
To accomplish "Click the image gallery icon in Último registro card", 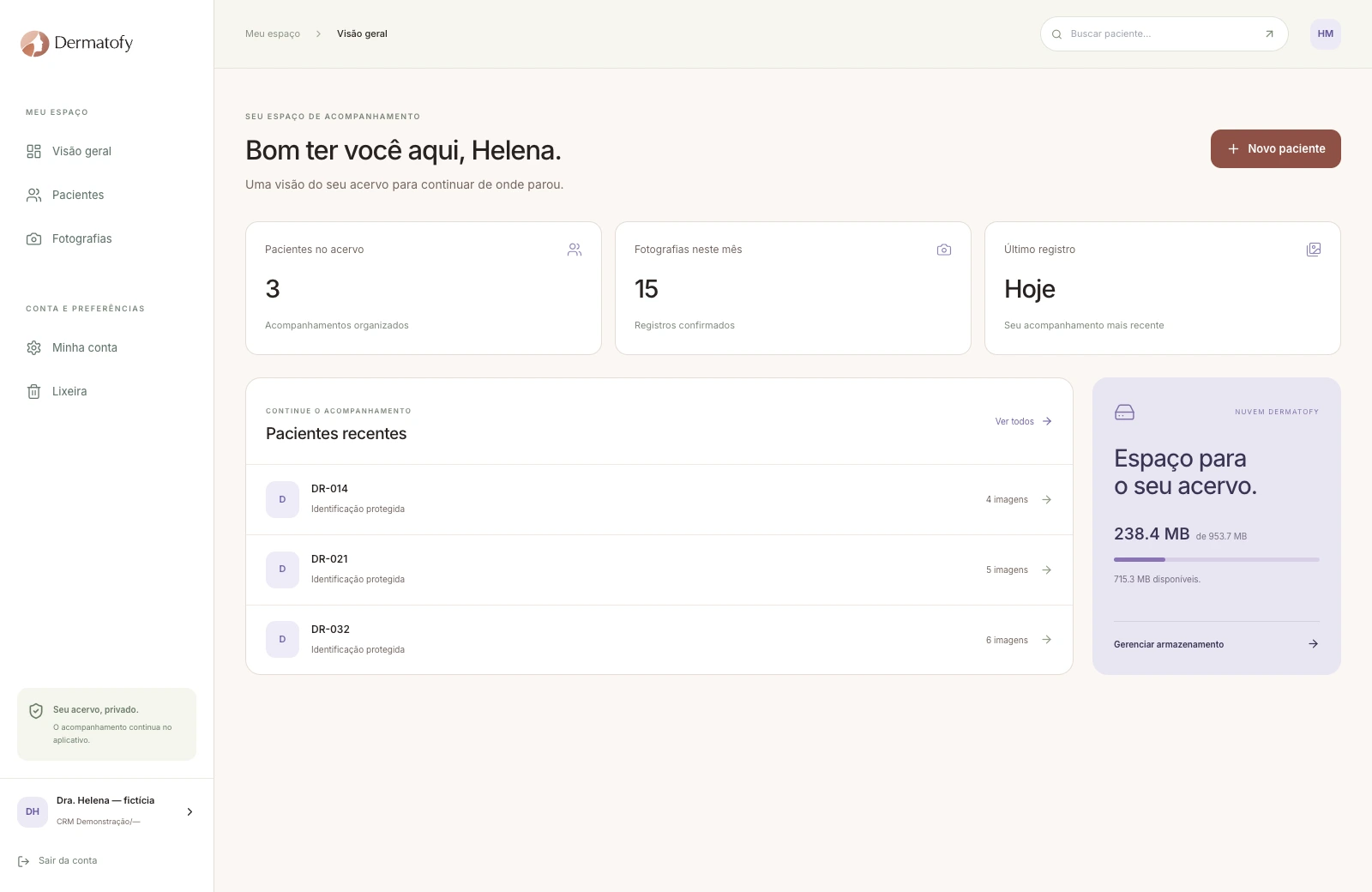I will pyautogui.click(x=1314, y=250).
